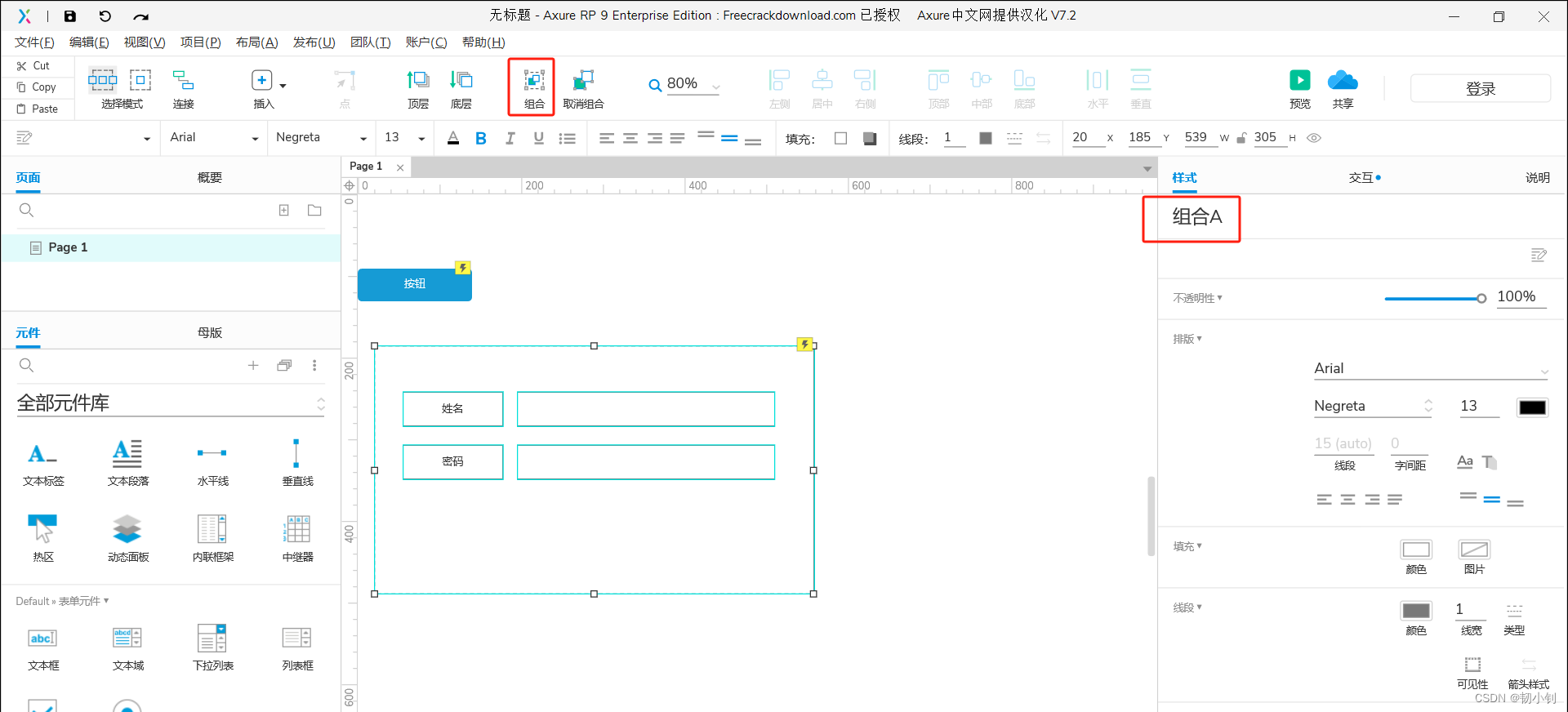The height and width of the screenshot is (712, 1568).
Task: Open the 布局(A) menu
Action: (256, 42)
